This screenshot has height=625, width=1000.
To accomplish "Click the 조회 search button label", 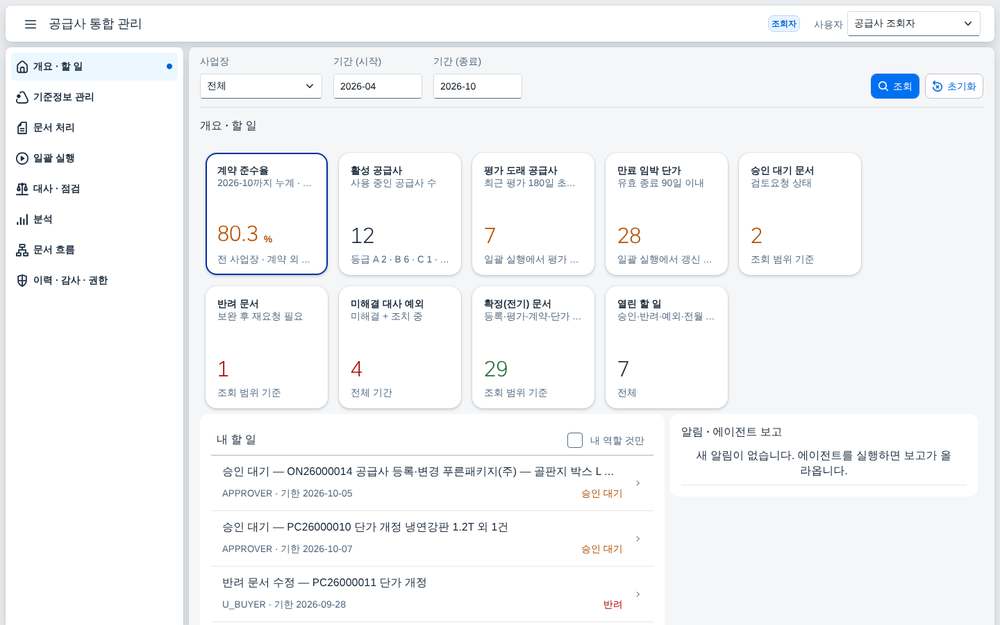I will [x=902, y=86].
